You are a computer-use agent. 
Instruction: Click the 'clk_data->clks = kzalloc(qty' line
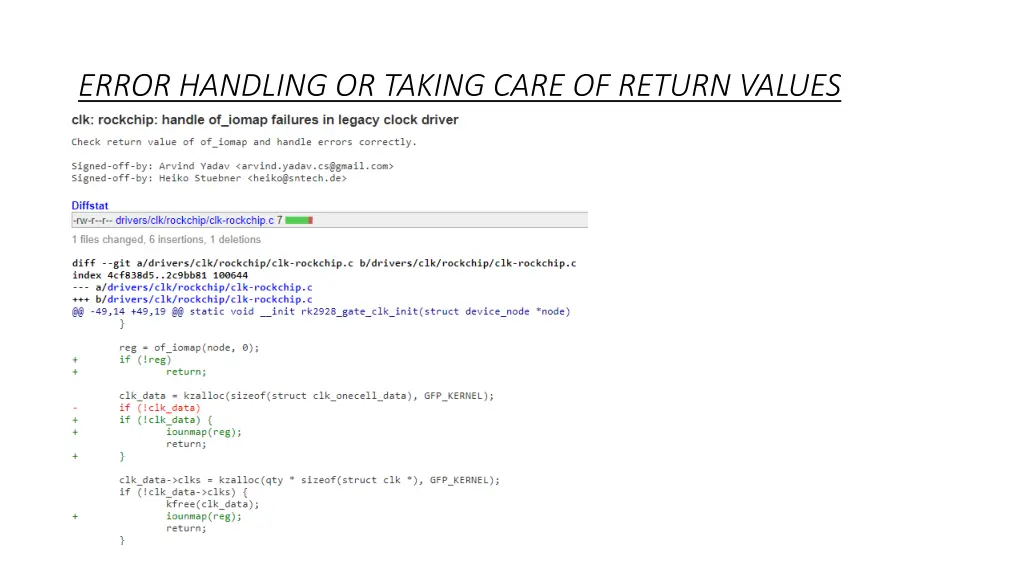309,481
